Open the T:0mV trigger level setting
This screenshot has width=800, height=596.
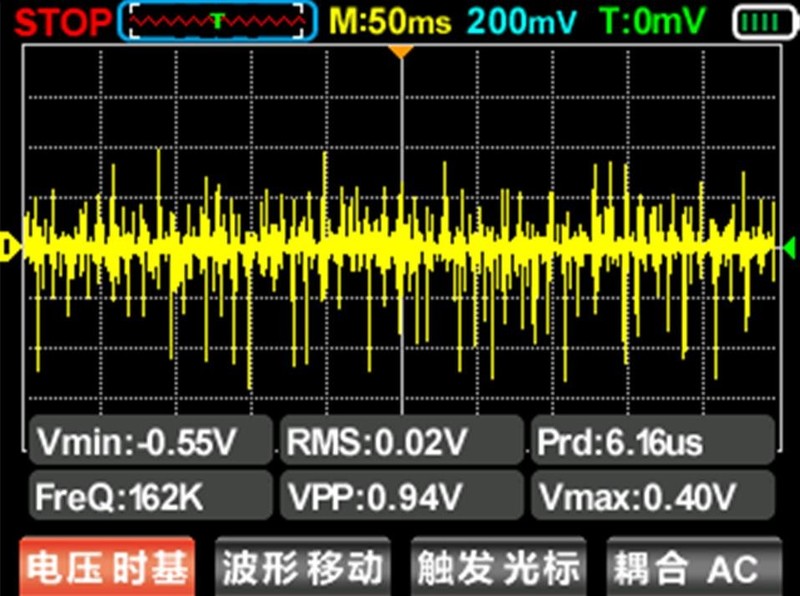653,21
